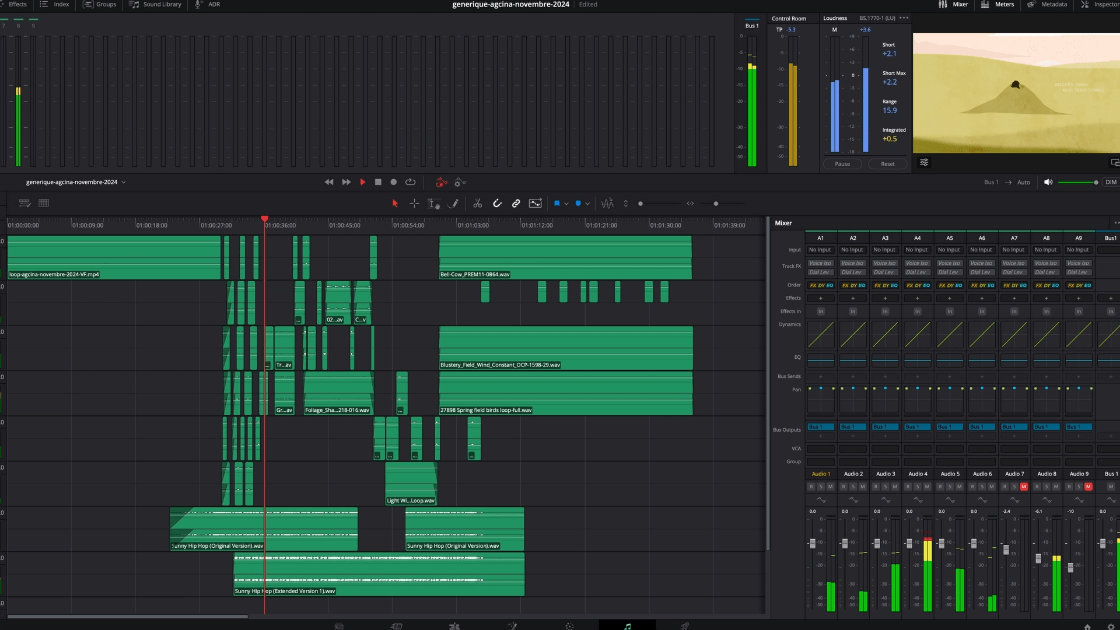Viewport: 1120px width, 630px height.
Task: Select the crosshair range selection tool
Action: click(x=414, y=204)
